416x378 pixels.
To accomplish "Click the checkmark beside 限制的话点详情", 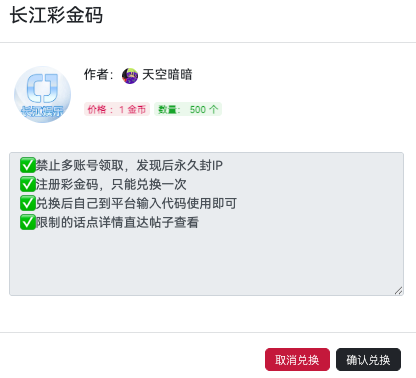I will click(28, 222).
